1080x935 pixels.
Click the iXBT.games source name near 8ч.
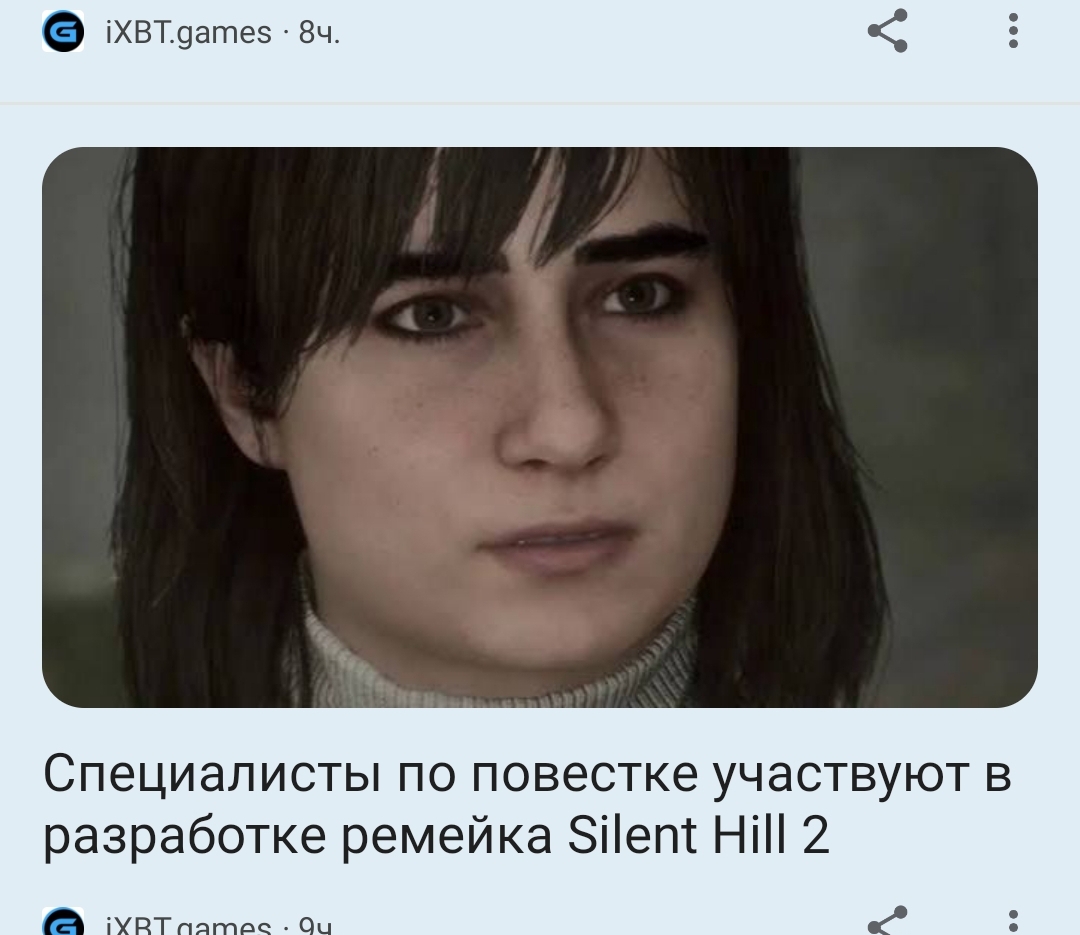tap(189, 32)
